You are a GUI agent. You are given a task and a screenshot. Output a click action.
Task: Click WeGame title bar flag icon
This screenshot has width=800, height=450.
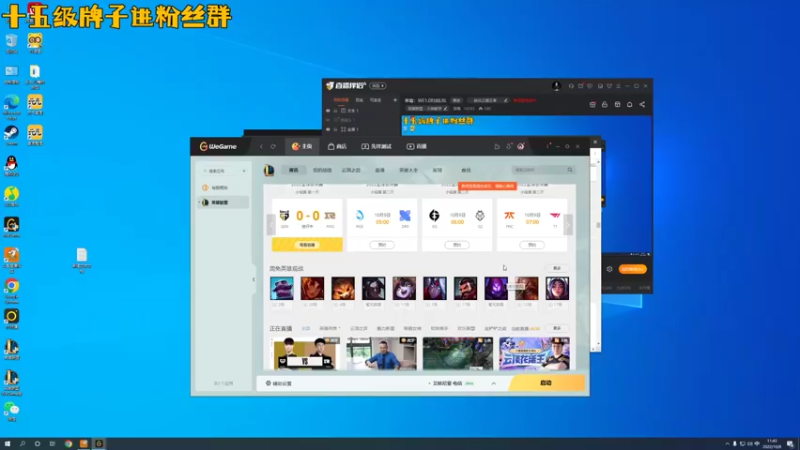[x=497, y=146]
